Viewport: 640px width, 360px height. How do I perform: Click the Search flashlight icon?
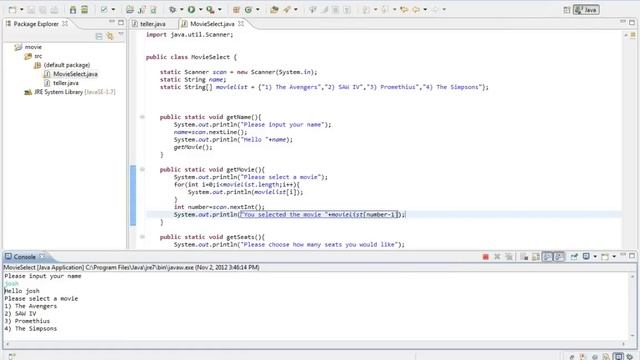287,9
